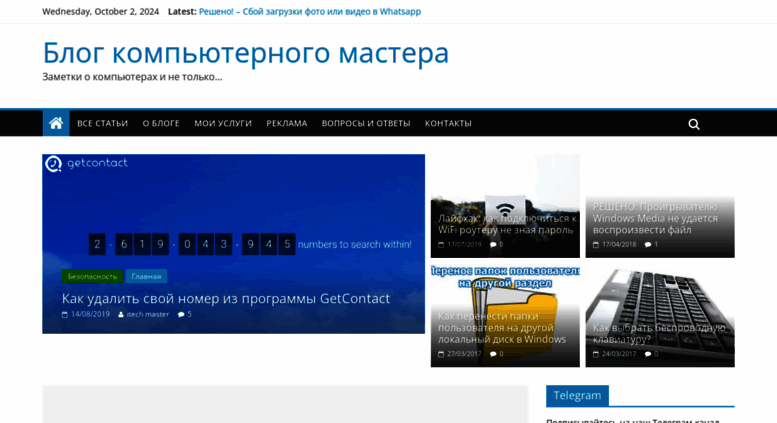
Task: Open the latest Whatsapp article link
Action: pyautogui.click(x=310, y=11)
